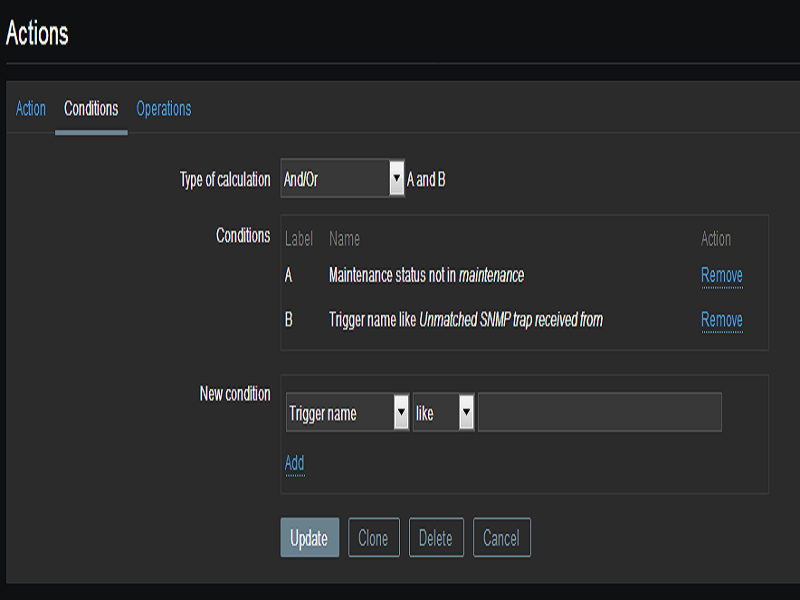Click the Actions page heading

(37, 33)
